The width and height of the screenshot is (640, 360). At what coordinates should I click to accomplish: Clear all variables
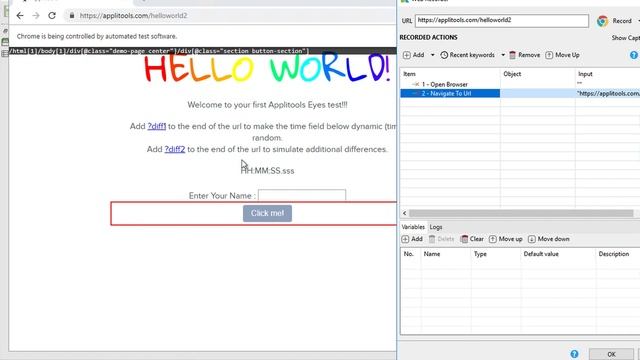coord(472,239)
